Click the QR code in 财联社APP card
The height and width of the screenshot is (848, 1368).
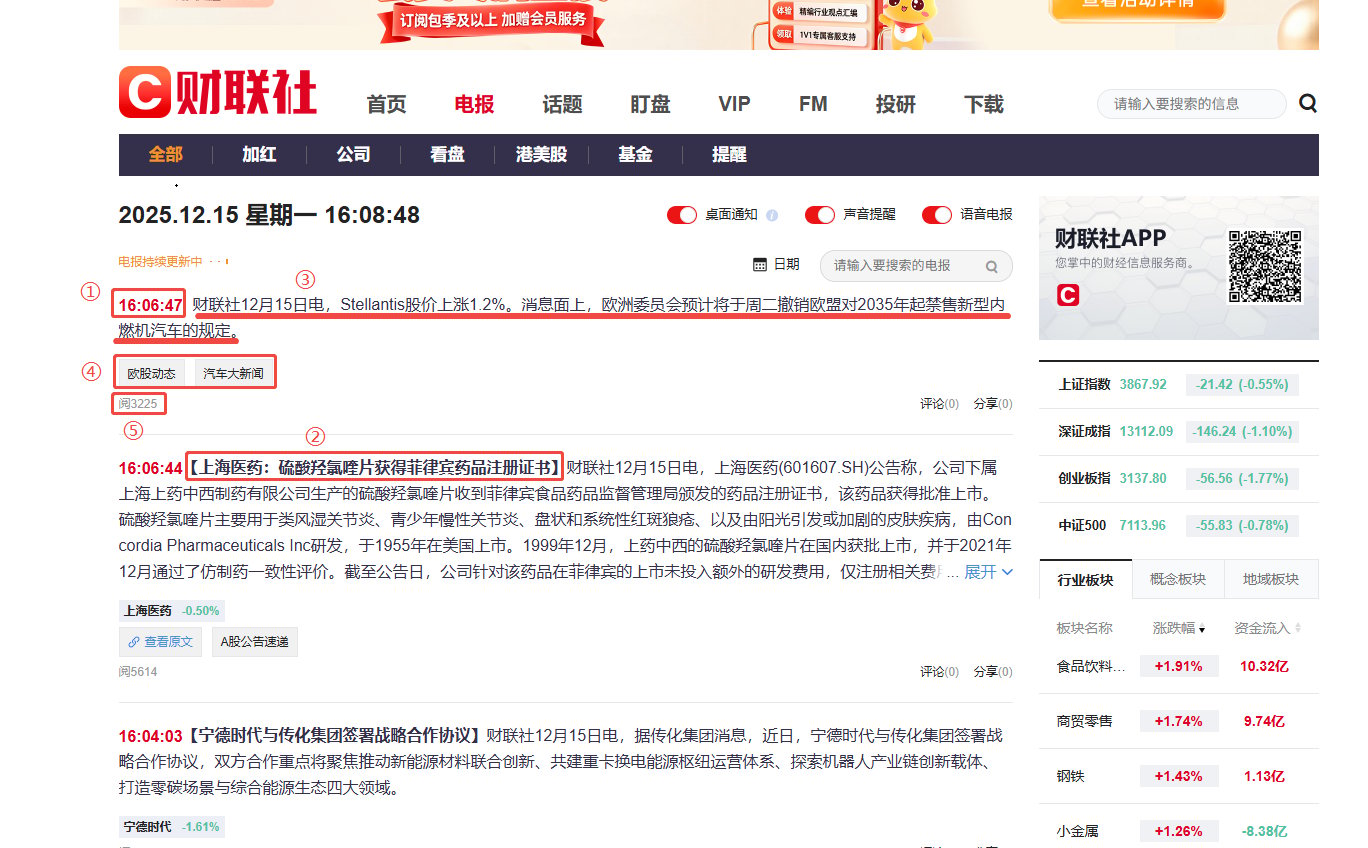[1266, 266]
